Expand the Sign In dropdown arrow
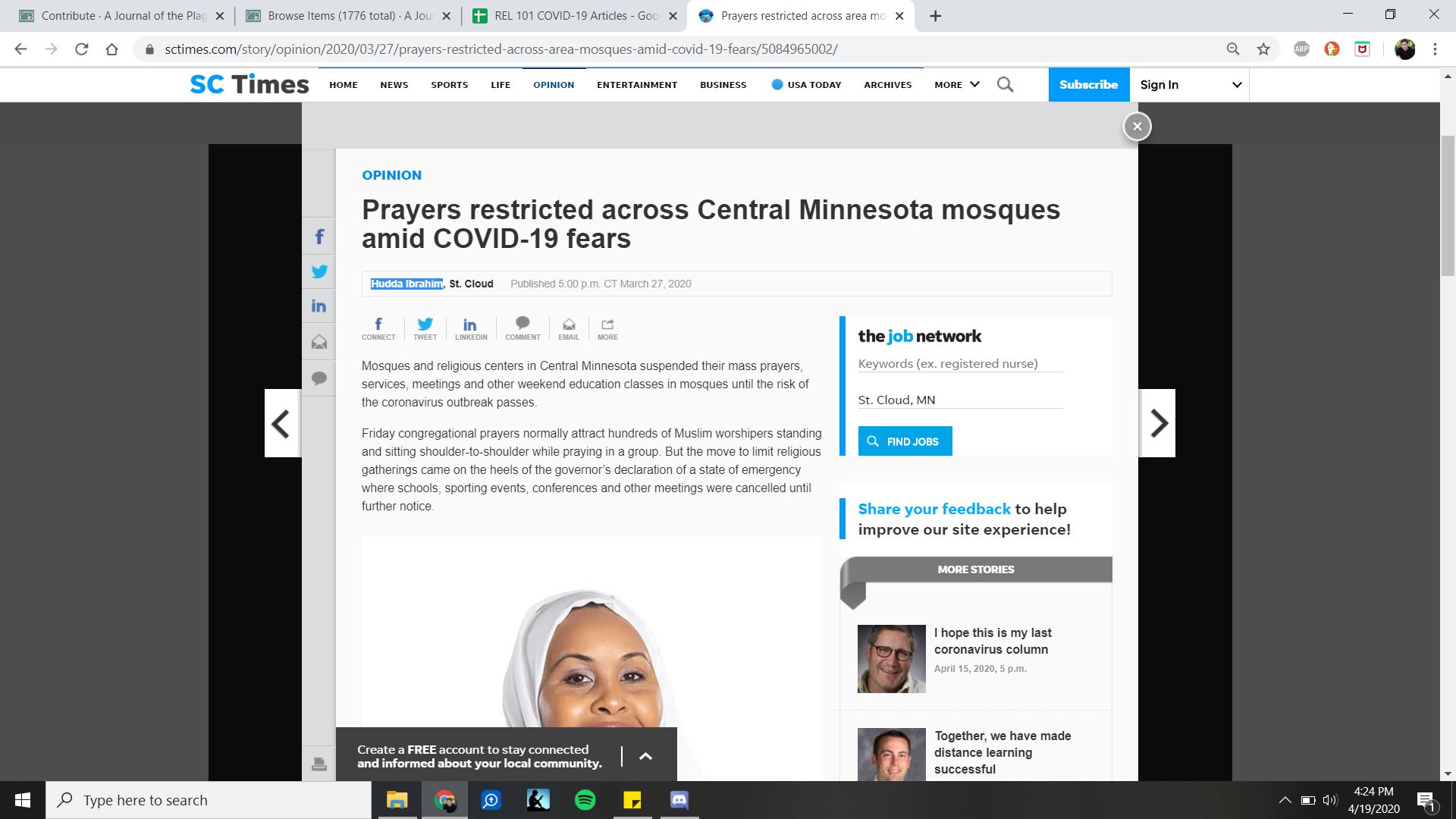The image size is (1456, 819). pyautogui.click(x=1237, y=84)
